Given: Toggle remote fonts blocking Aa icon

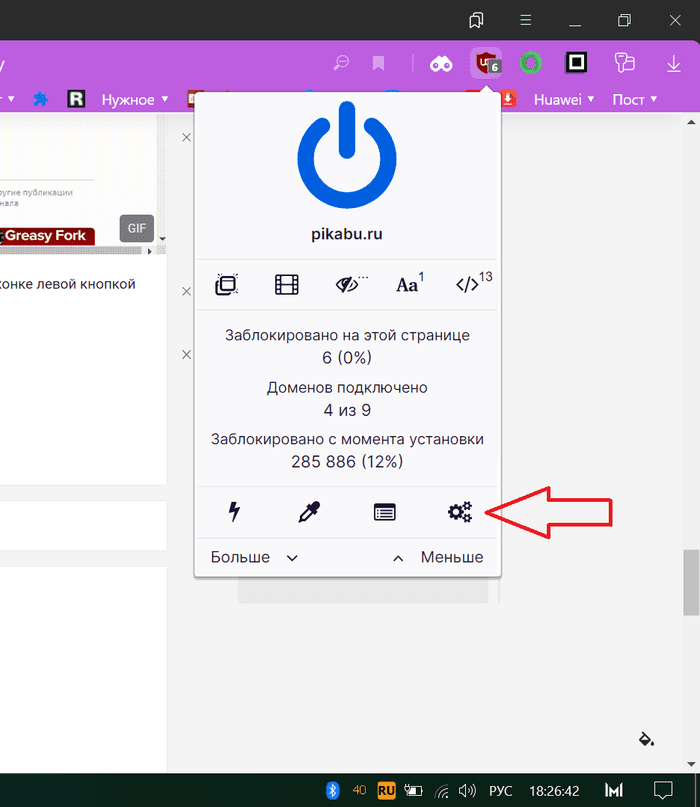Looking at the screenshot, I should (410, 284).
